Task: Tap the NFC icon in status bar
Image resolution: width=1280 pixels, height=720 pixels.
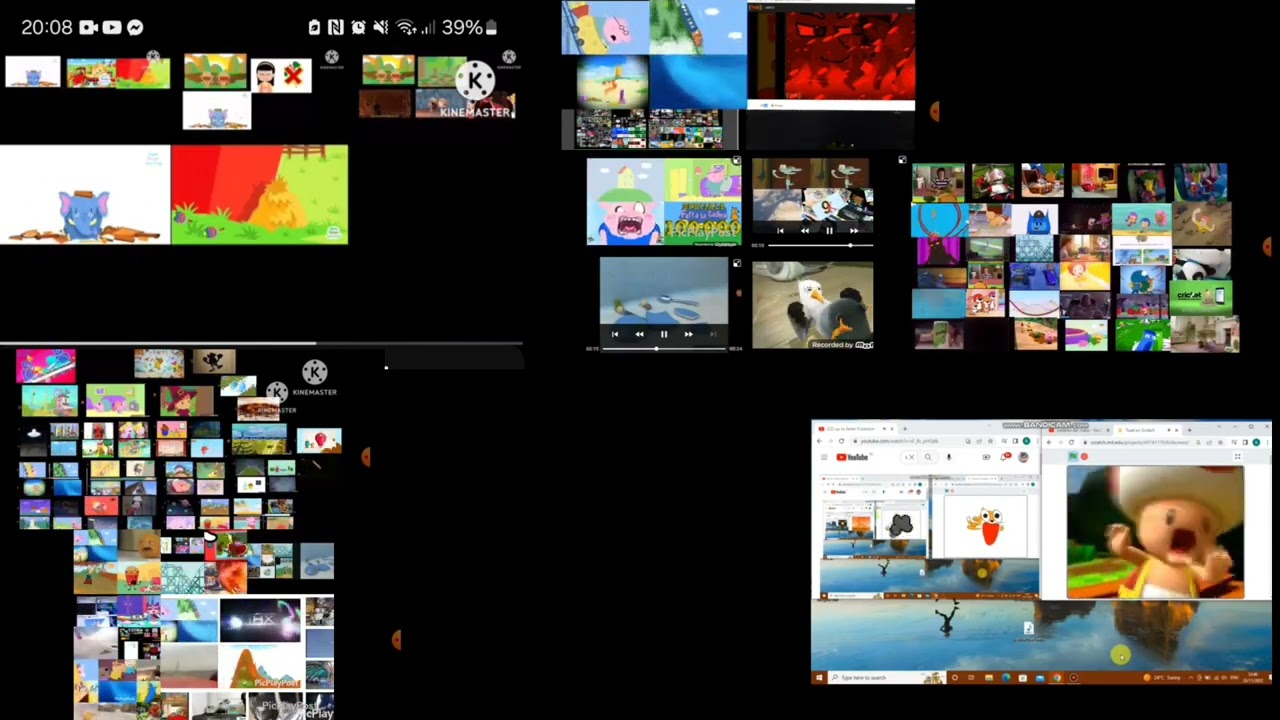Action: (336, 27)
